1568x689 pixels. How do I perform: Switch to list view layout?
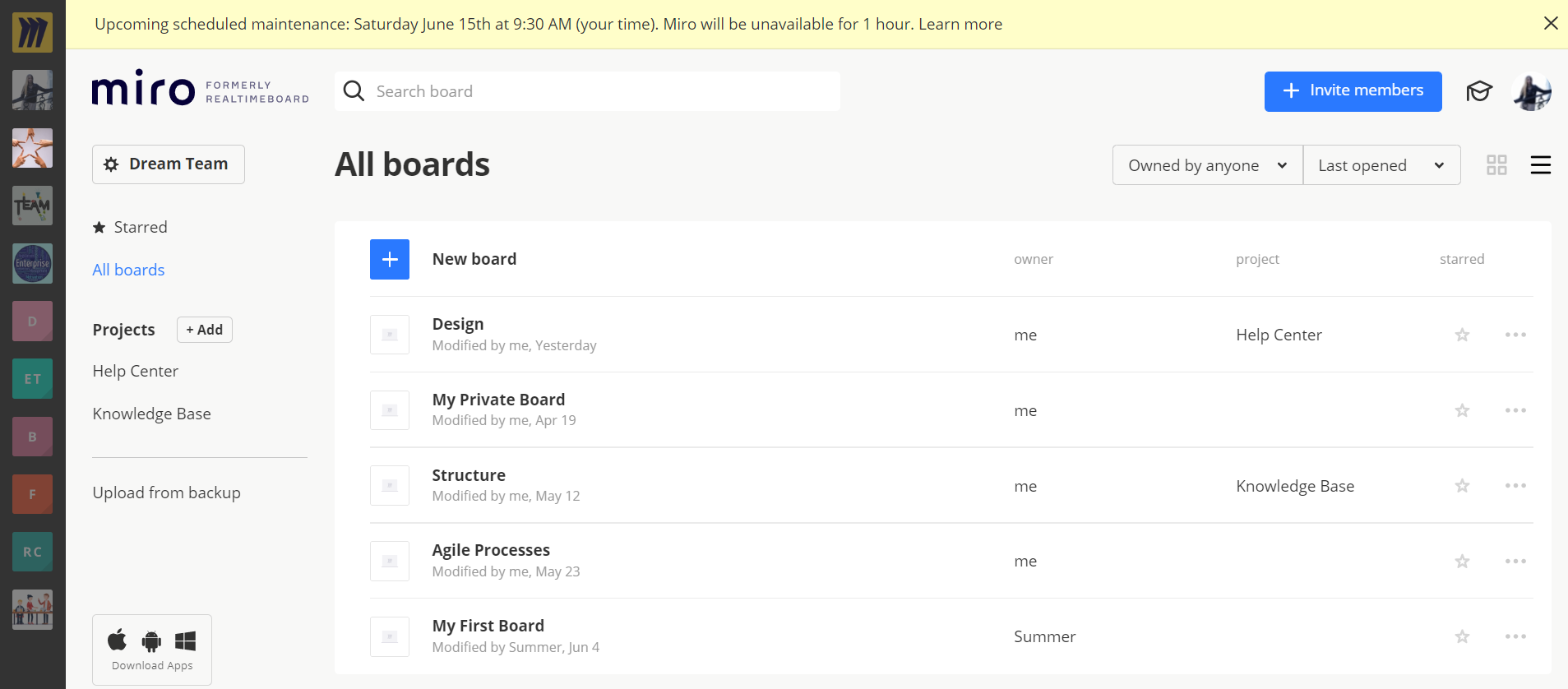tap(1540, 165)
